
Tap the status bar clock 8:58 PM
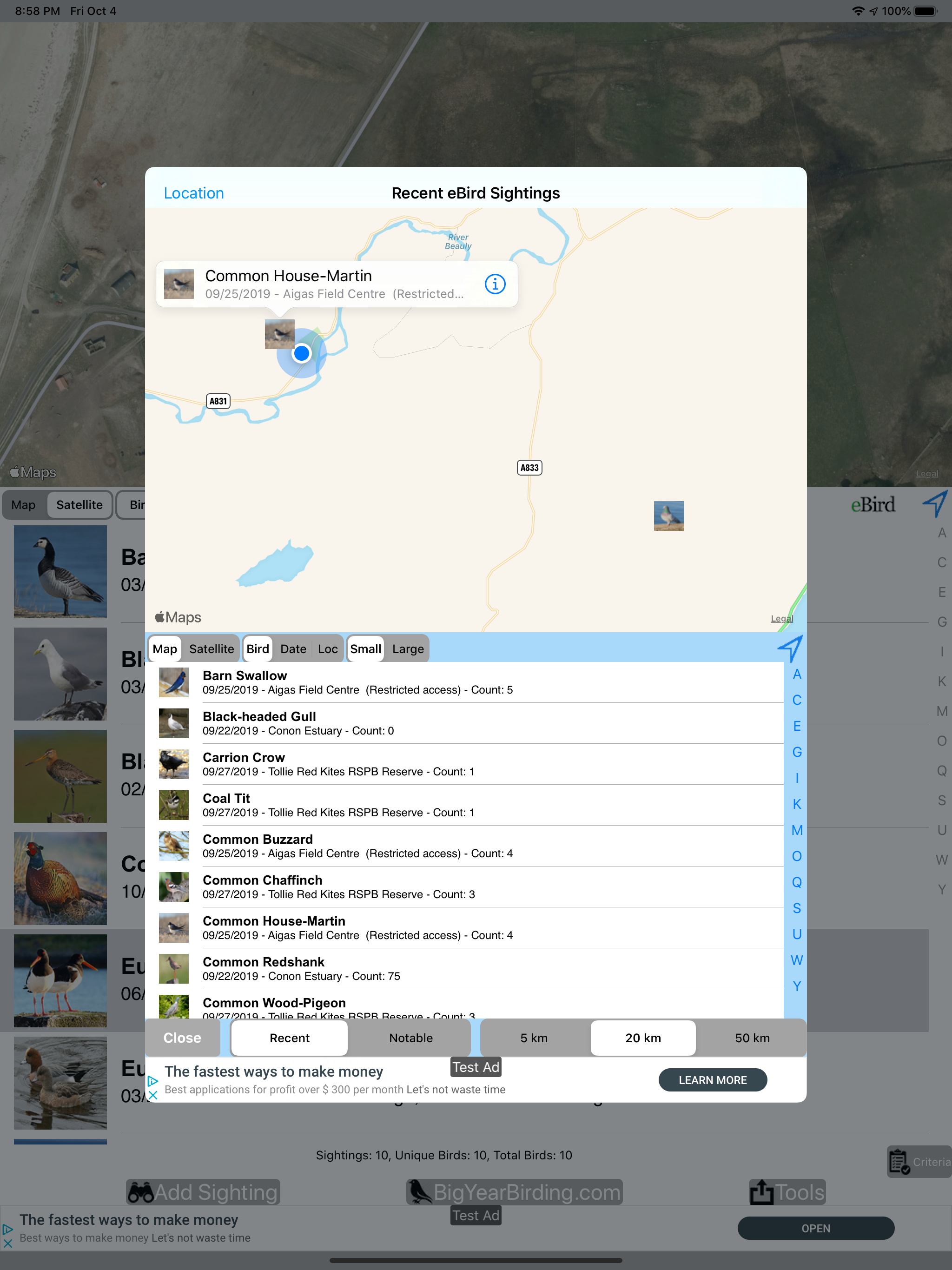pyautogui.click(x=37, y=11)
